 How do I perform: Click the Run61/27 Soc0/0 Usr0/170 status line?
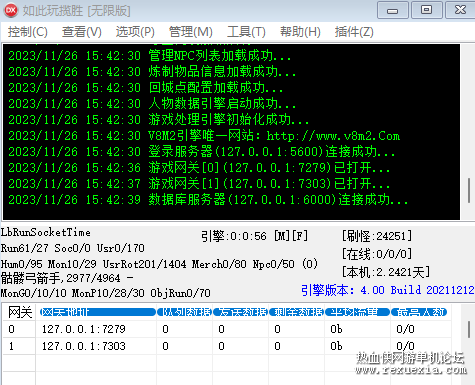[73, 248]
